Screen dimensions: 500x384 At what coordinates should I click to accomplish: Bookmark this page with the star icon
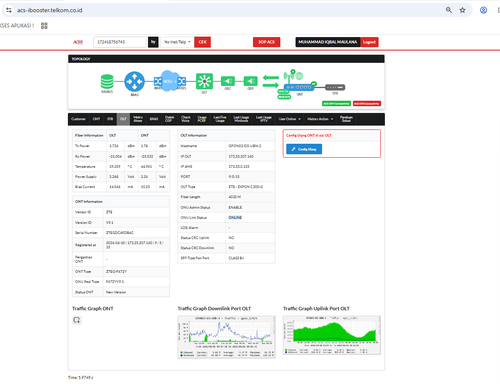pos(462,10)
